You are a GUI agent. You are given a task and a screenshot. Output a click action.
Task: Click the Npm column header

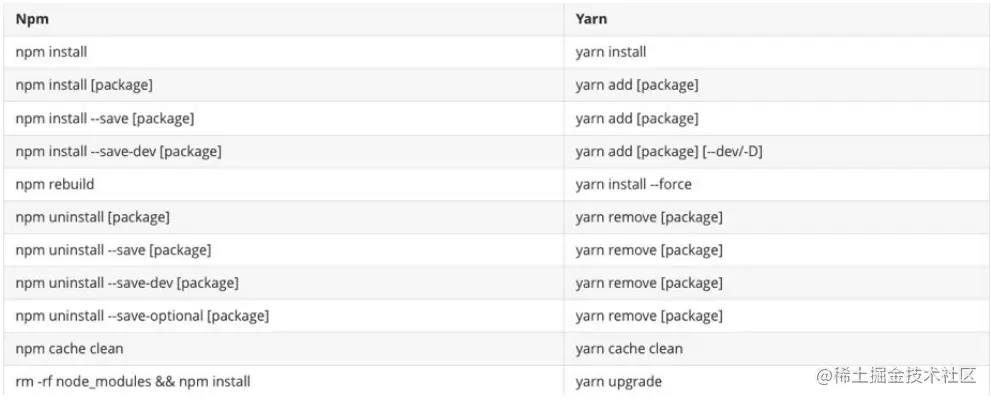[x=33, y=18]
